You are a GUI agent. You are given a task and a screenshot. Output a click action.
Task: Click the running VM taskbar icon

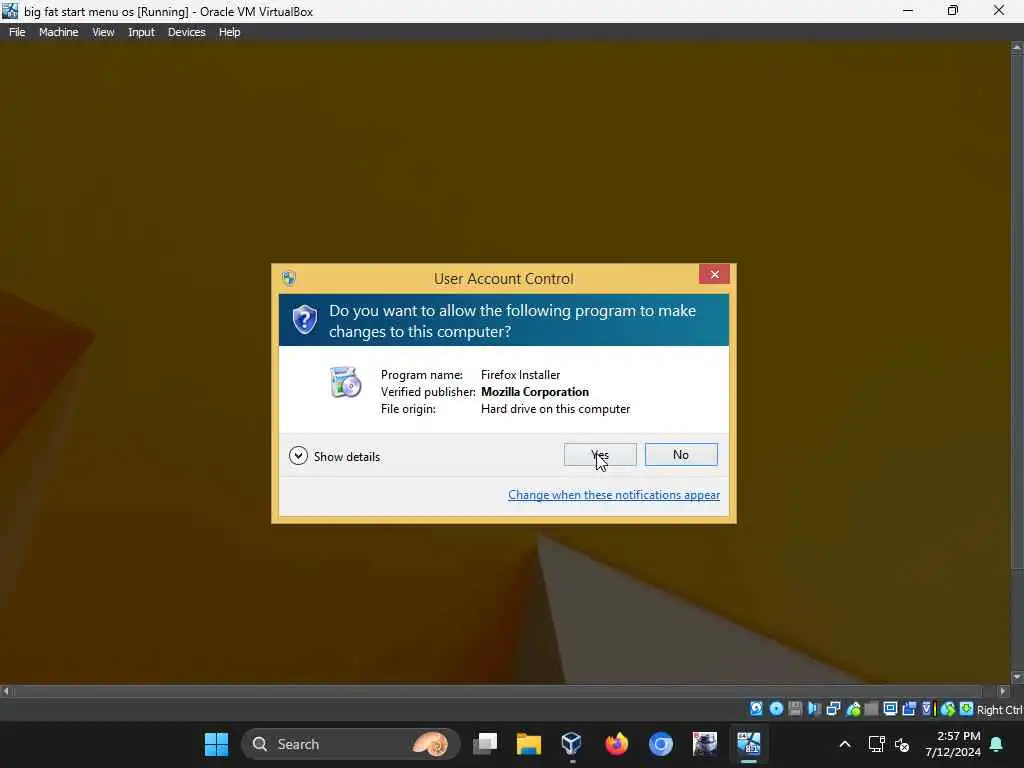(748, 744)
